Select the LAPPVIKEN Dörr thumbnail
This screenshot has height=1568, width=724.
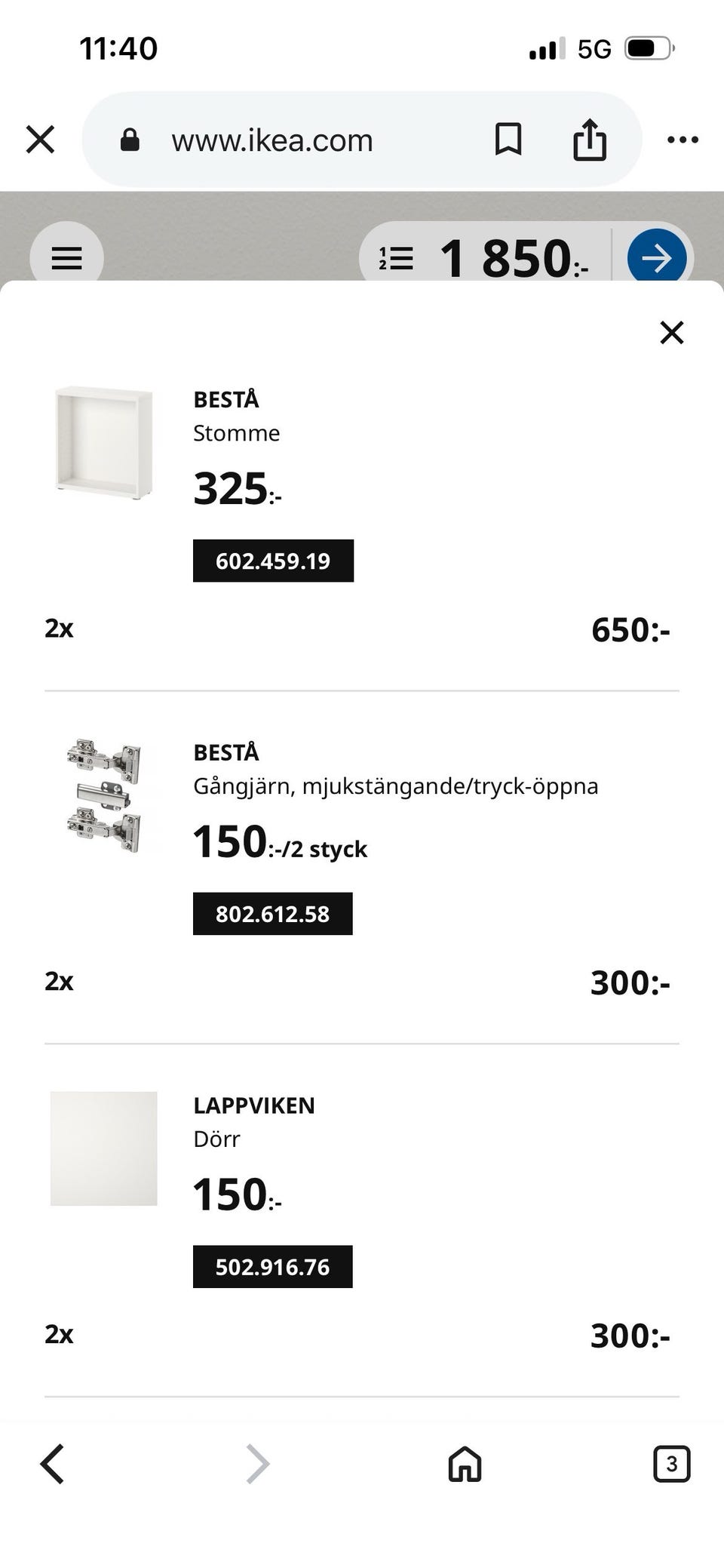(x=104, y=1148)
